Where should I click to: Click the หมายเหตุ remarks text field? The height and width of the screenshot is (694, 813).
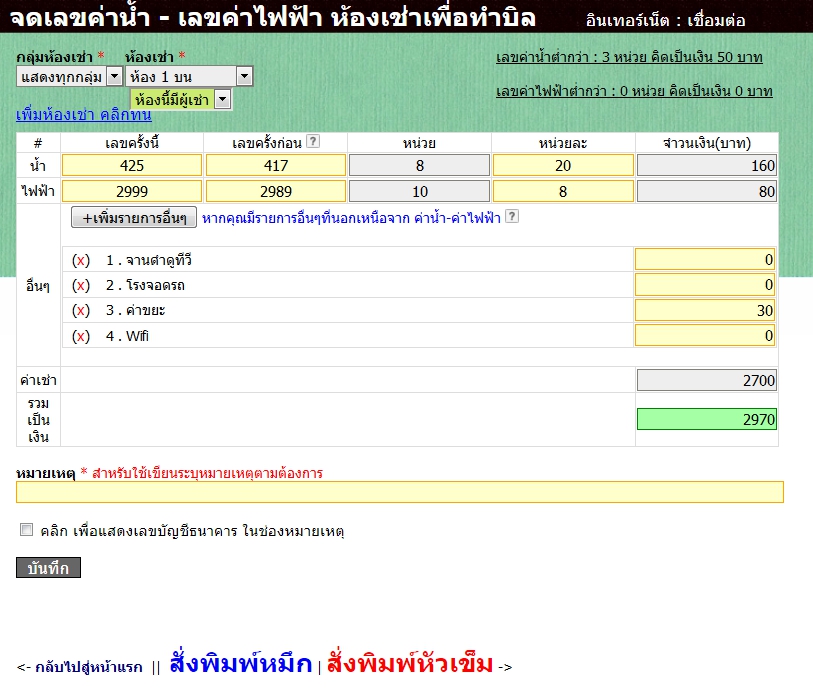point(399,492)
